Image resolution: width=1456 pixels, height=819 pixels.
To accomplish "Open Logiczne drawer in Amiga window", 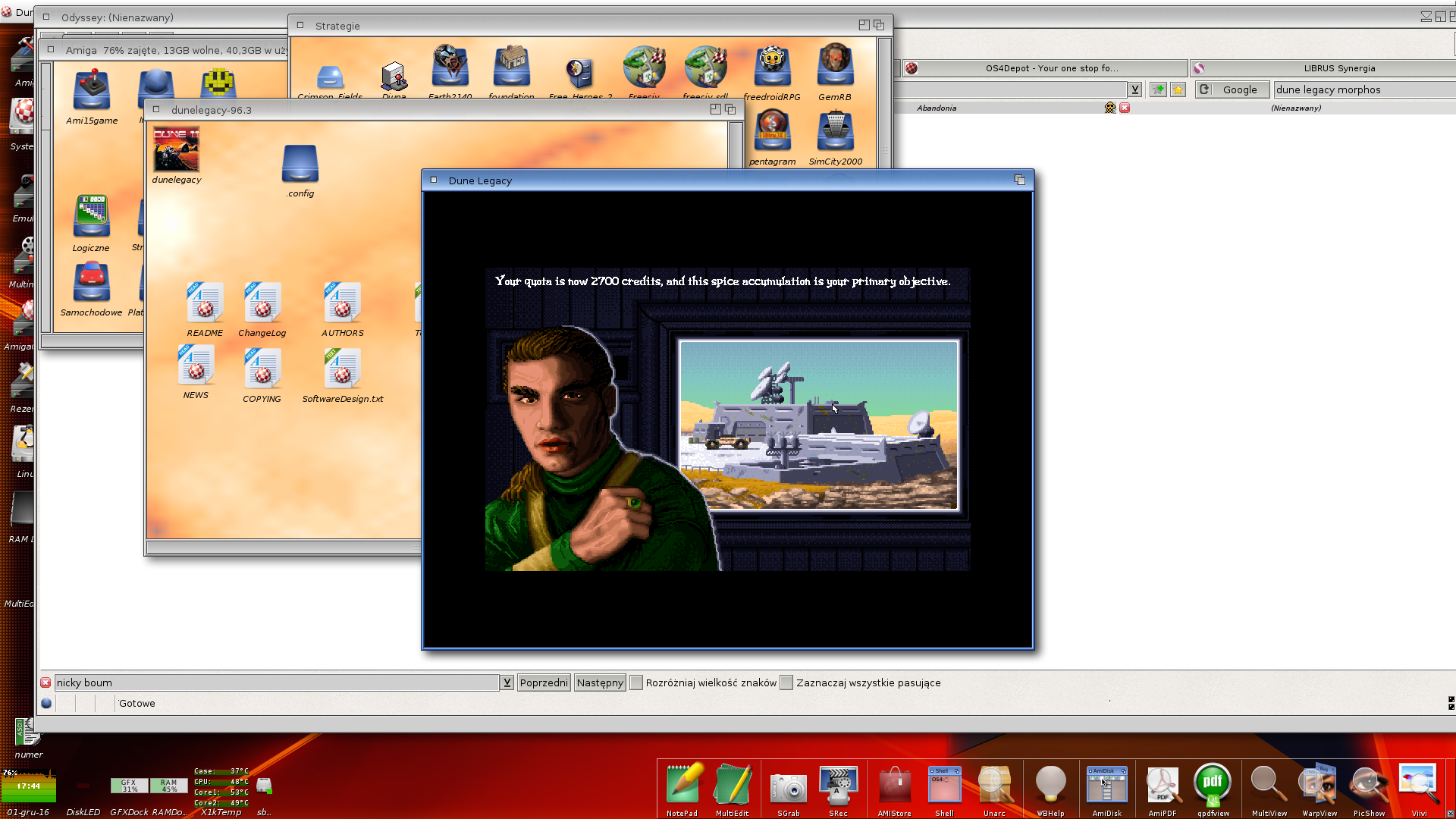I will pos(91,217).
